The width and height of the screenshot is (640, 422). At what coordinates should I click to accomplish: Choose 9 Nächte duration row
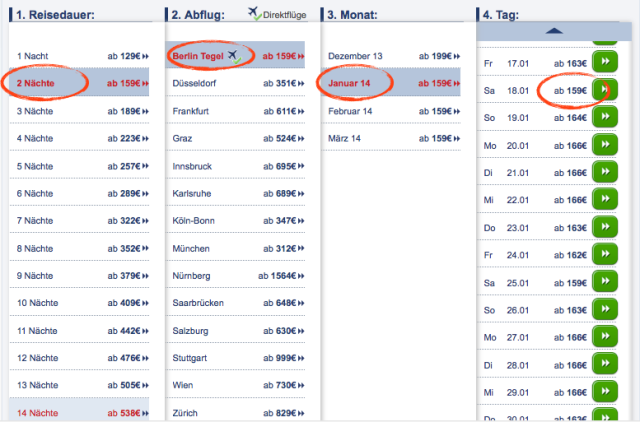pyautogui.click(x=79, y=276)
